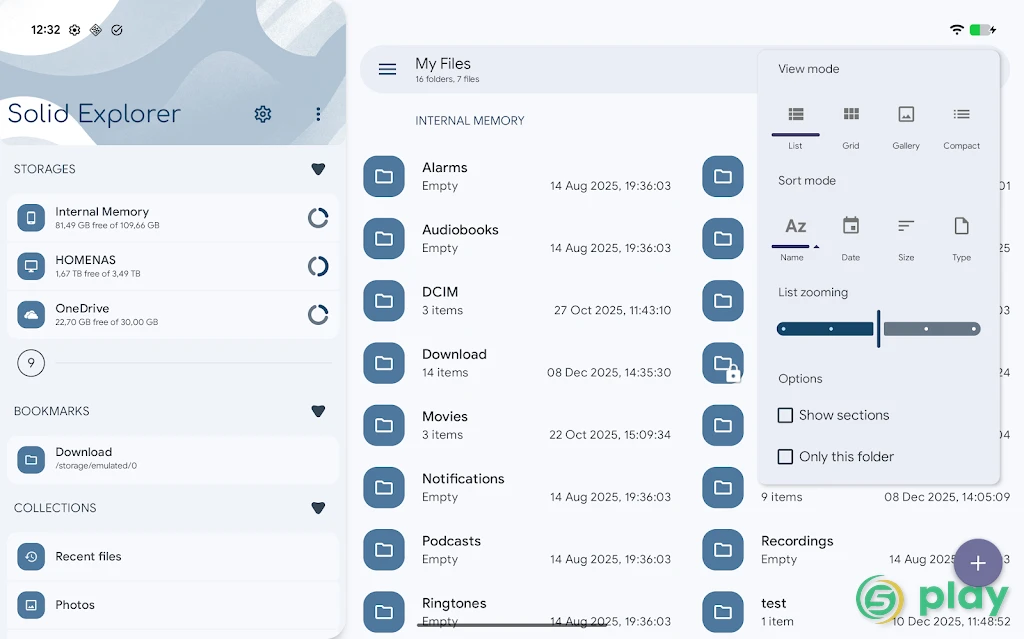
Task: Open the Ringtones folder
Action: 517,612
